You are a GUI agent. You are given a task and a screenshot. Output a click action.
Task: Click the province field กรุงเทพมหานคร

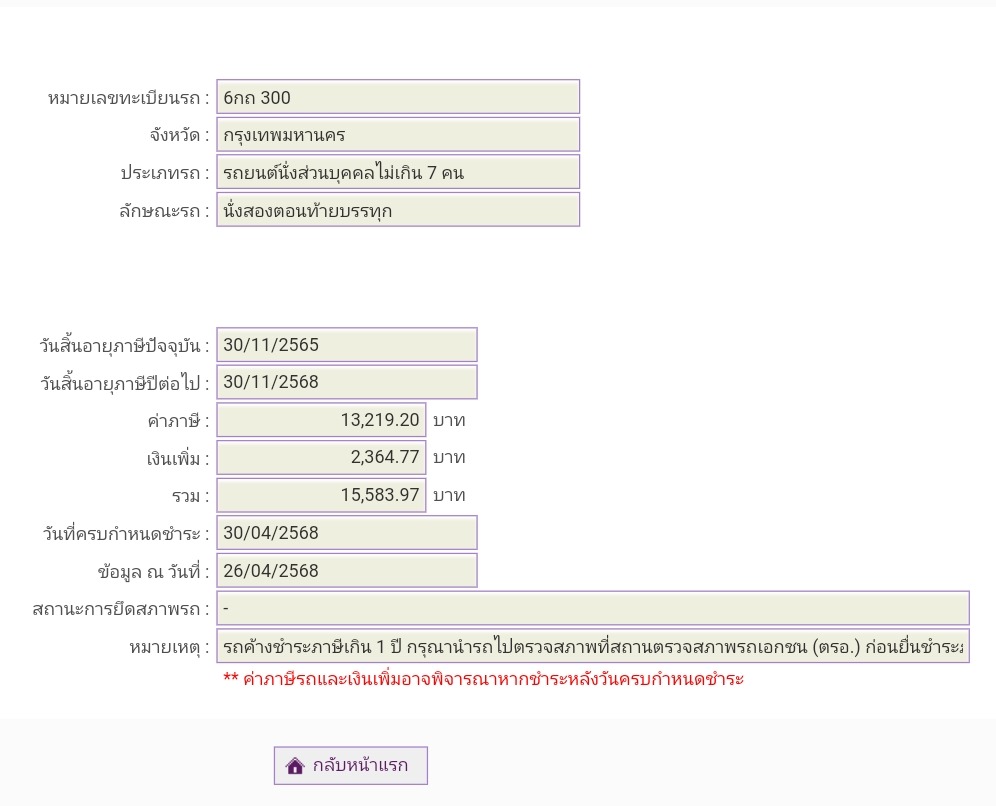point(398,135)
